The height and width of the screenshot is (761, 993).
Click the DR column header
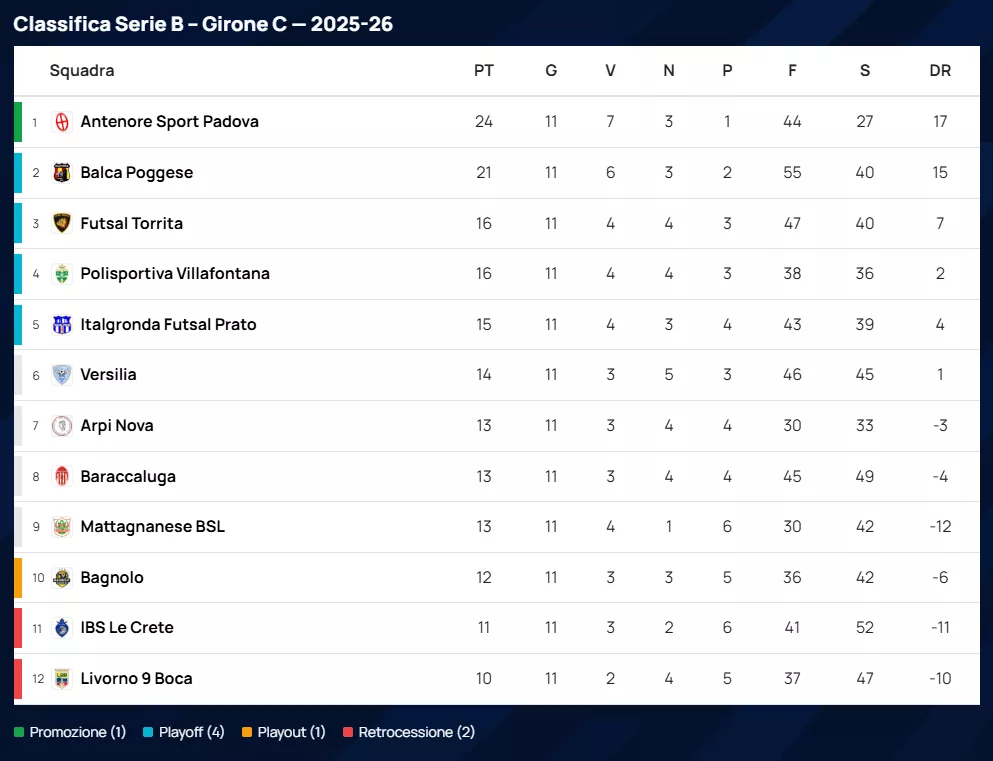coord(940,71)
